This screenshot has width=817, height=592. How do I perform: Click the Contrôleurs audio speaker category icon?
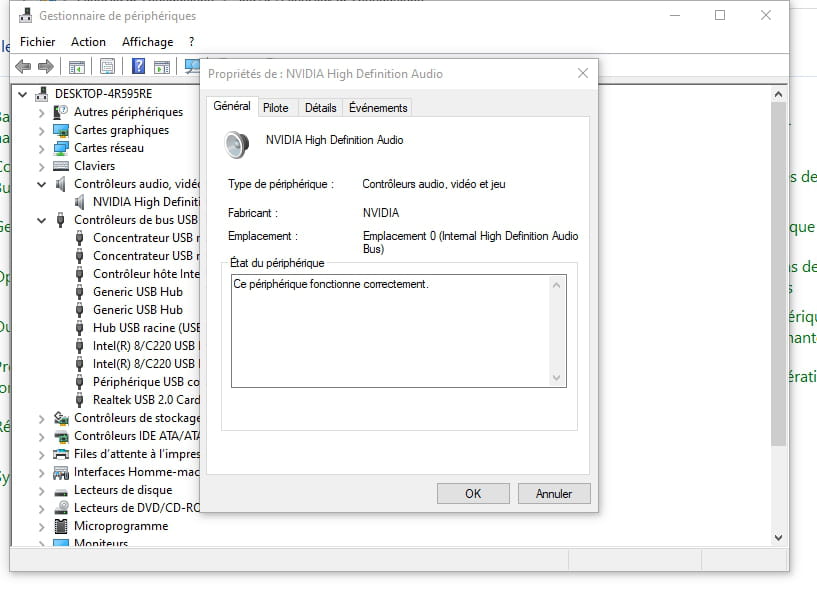click(x=61, y=183)
